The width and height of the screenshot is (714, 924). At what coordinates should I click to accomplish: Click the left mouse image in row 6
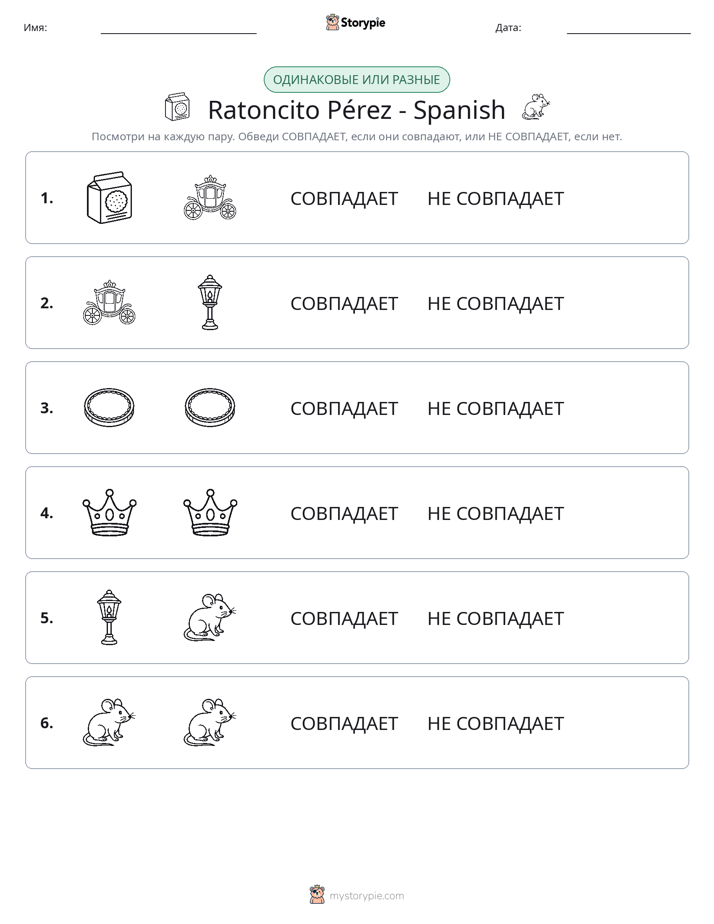(x=109, y=722)
